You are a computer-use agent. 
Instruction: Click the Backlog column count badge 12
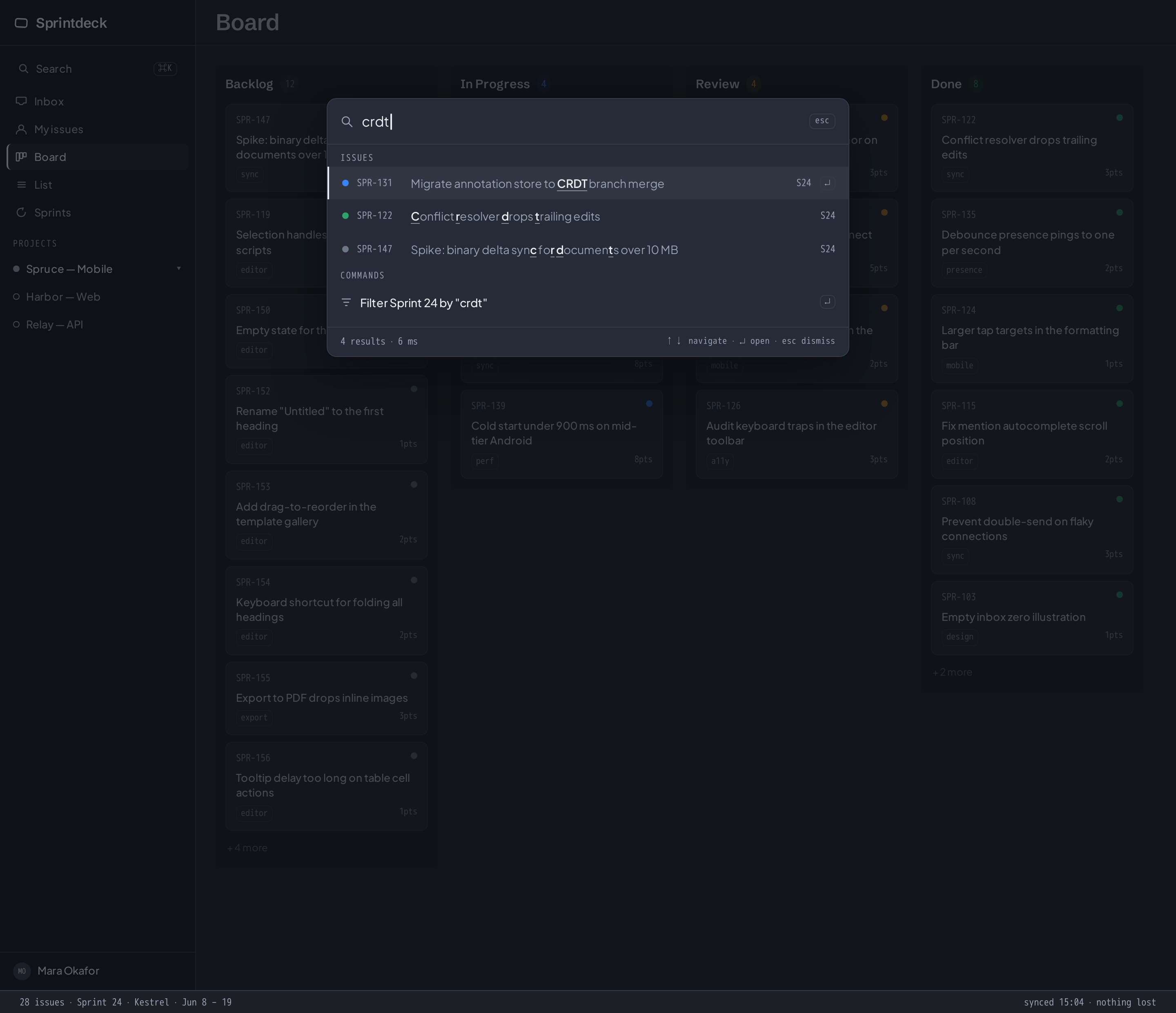coord(290,84)
